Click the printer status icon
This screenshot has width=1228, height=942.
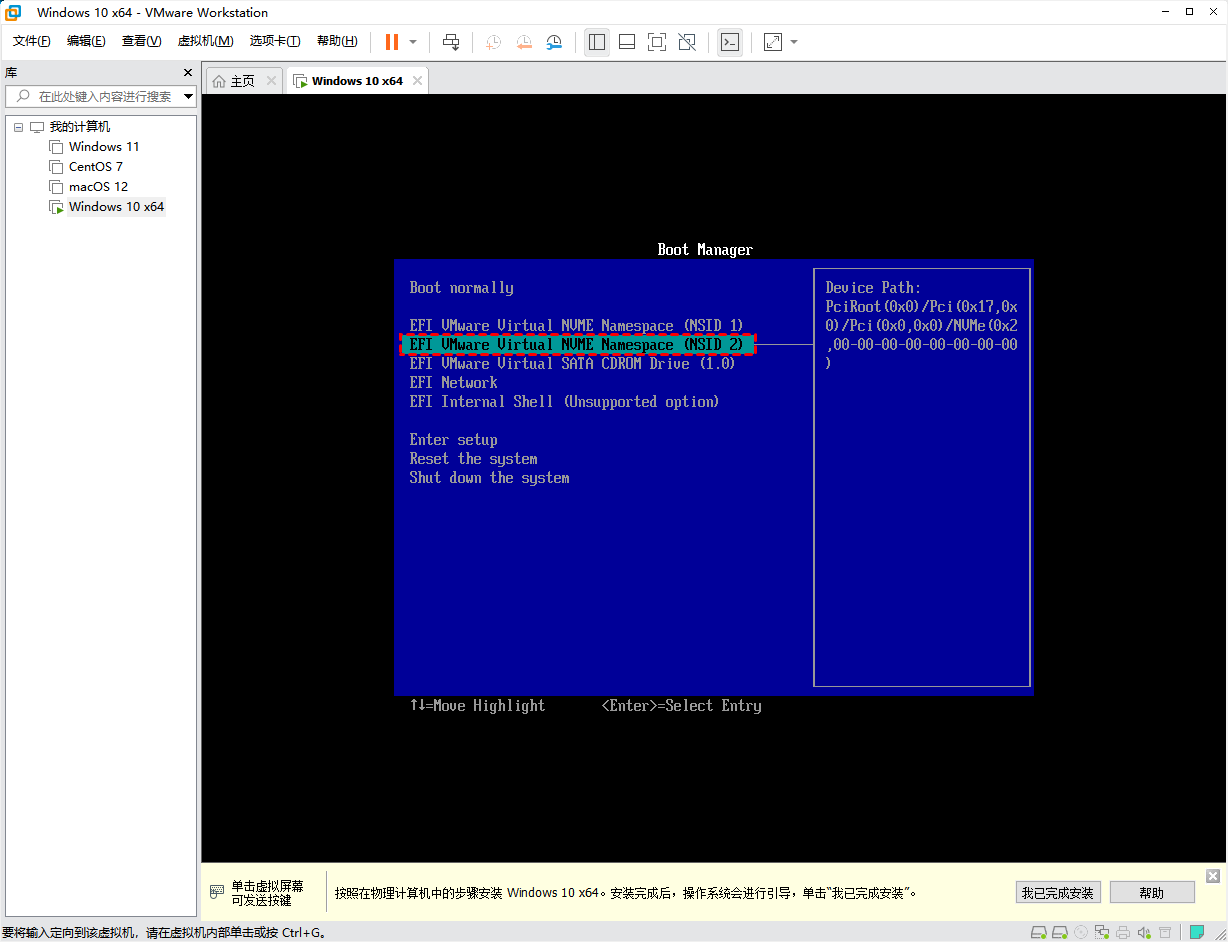click(x=1123, y=932)
